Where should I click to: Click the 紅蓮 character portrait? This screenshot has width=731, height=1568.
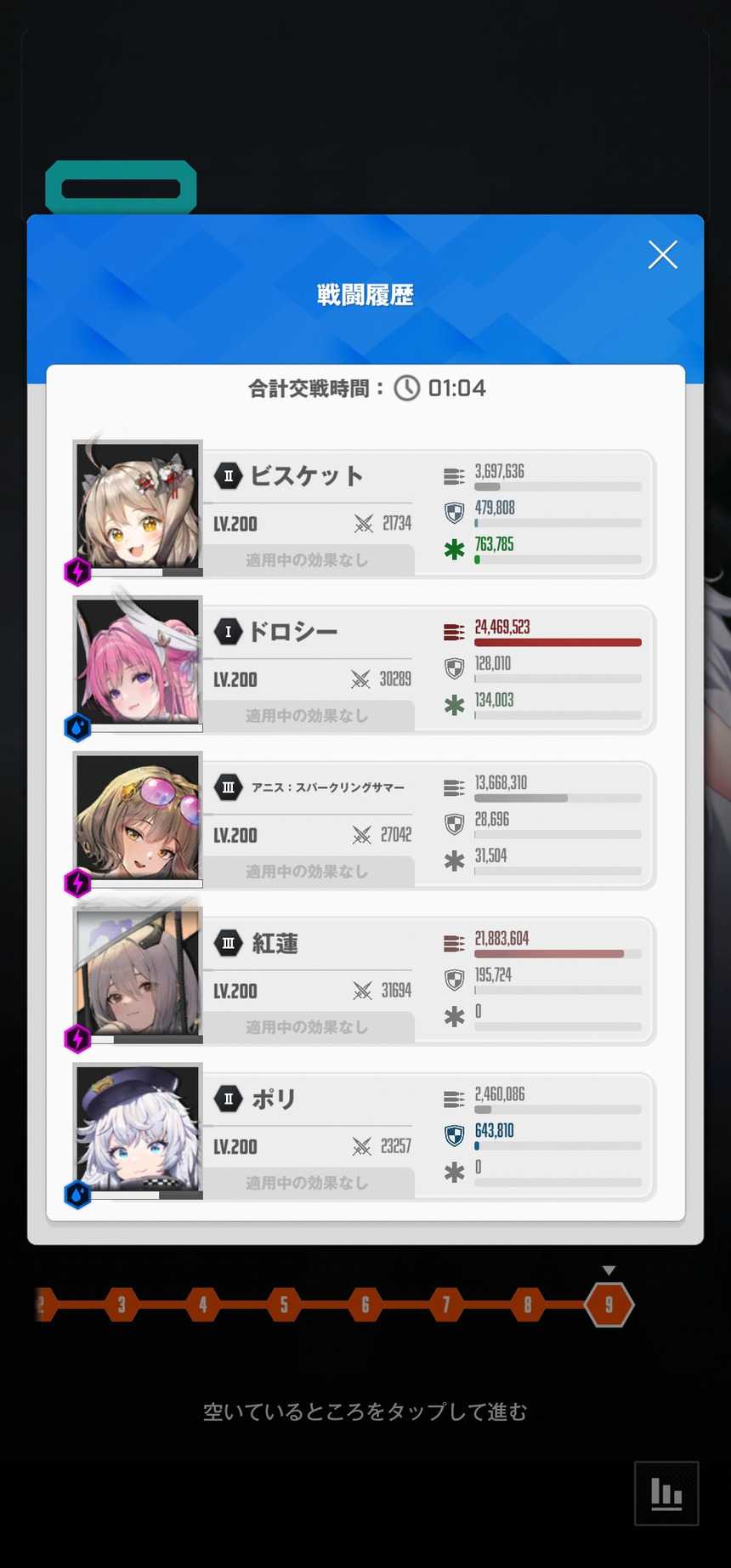click(138, 972)
